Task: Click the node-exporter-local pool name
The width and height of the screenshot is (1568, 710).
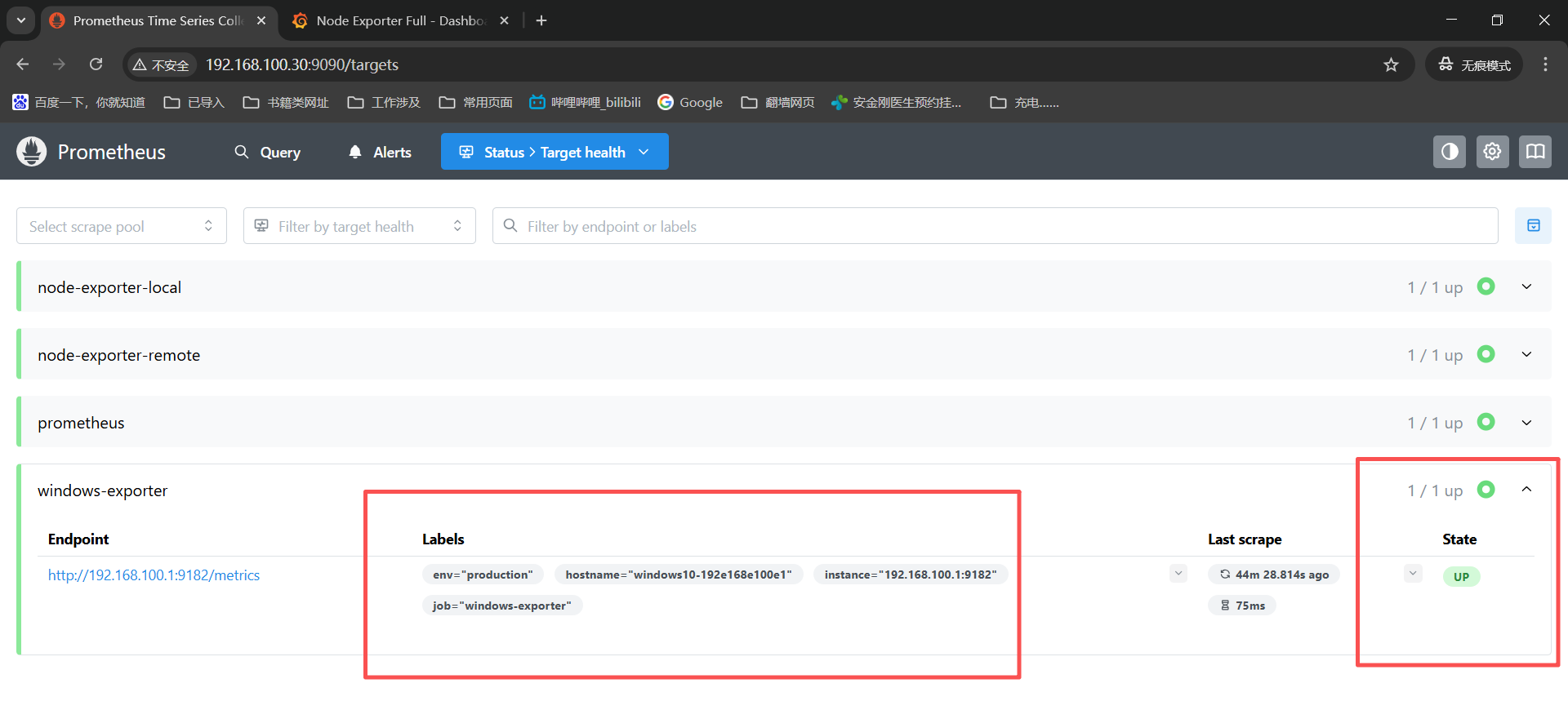Action: coord(109,287)
